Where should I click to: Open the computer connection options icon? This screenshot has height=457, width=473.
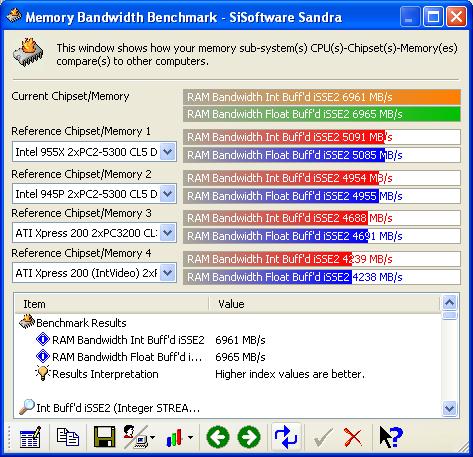(x=135, y=437)
